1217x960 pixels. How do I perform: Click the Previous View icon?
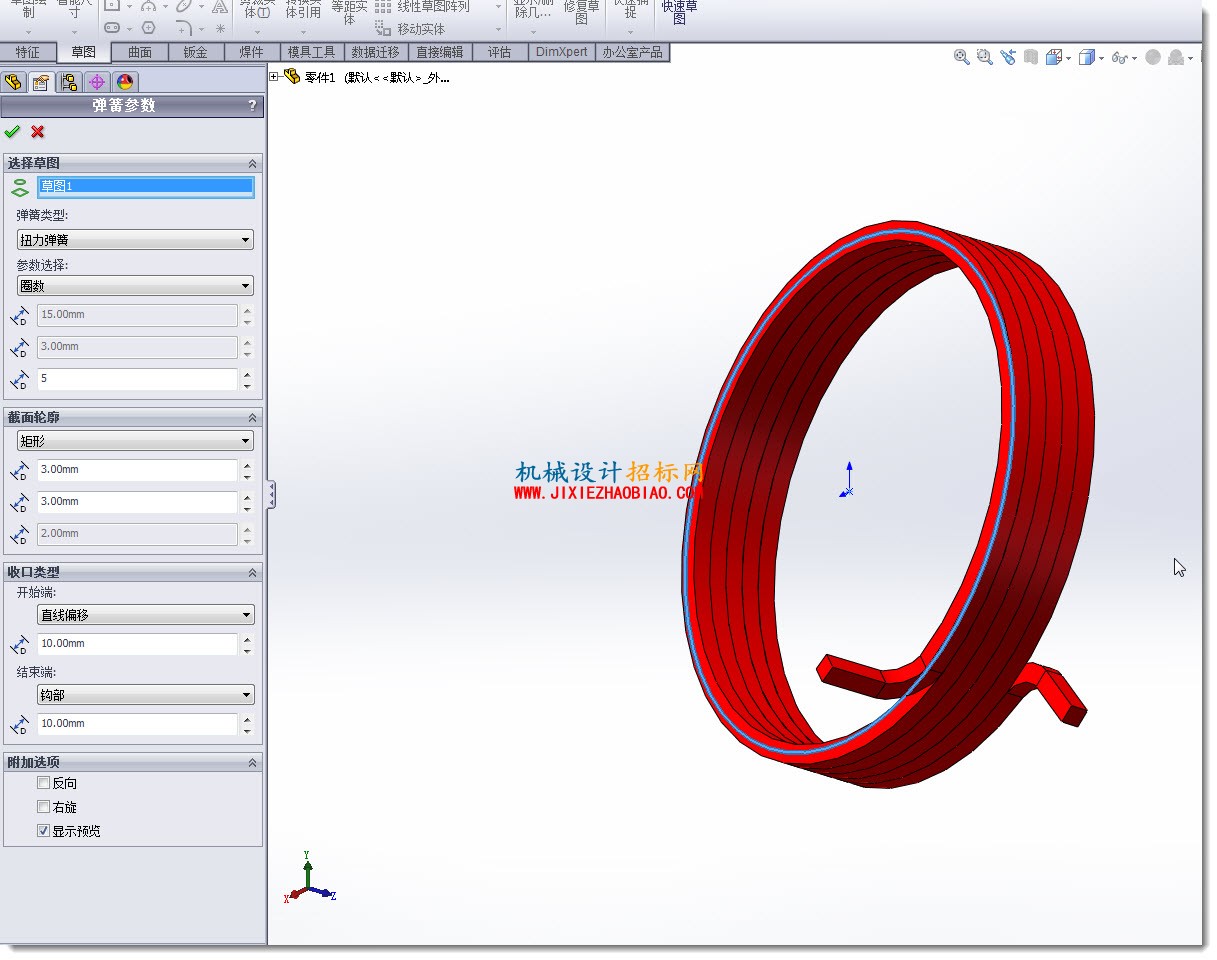tap(1008, 58)
